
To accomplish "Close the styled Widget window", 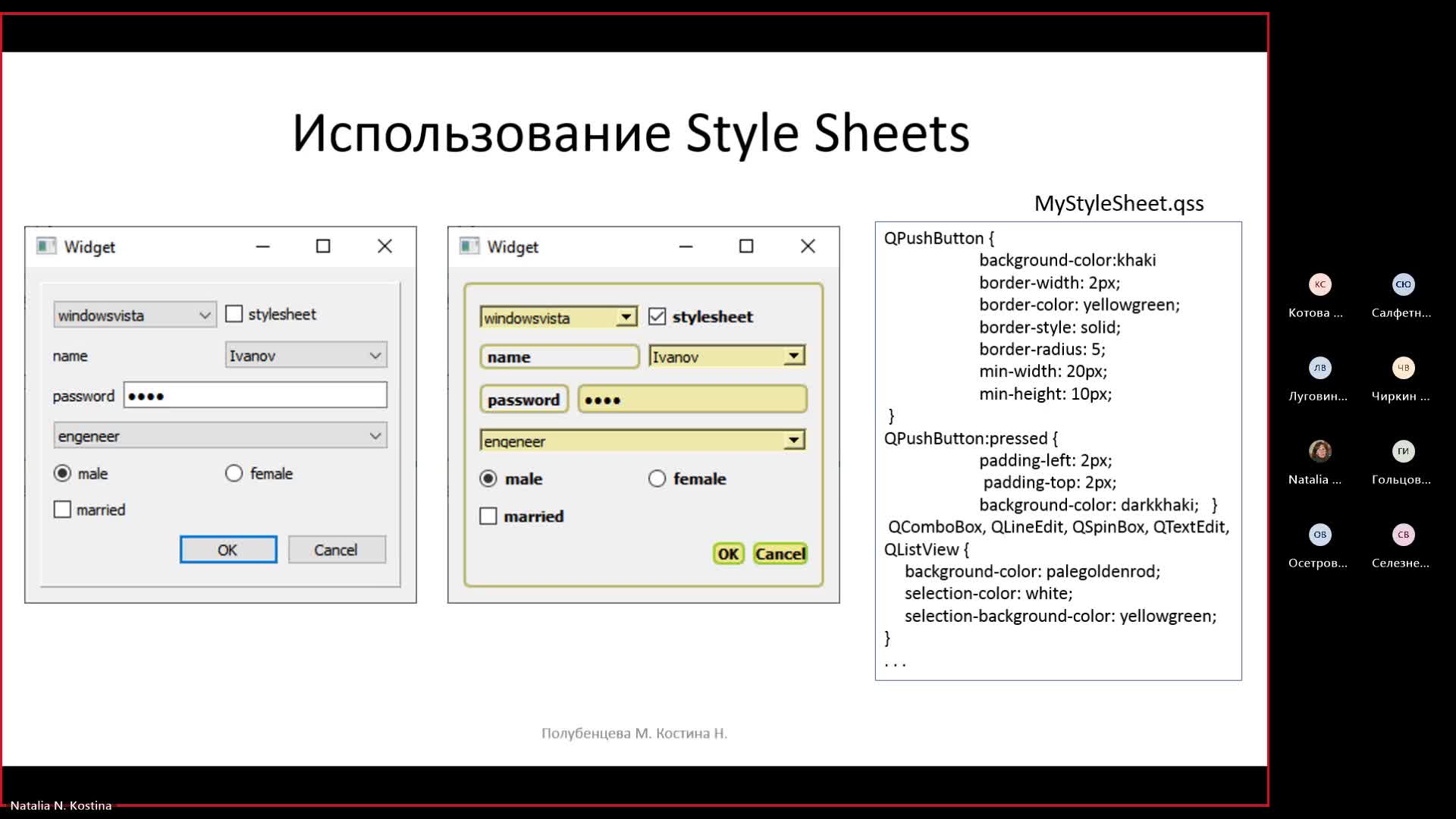I will point(808,246).
